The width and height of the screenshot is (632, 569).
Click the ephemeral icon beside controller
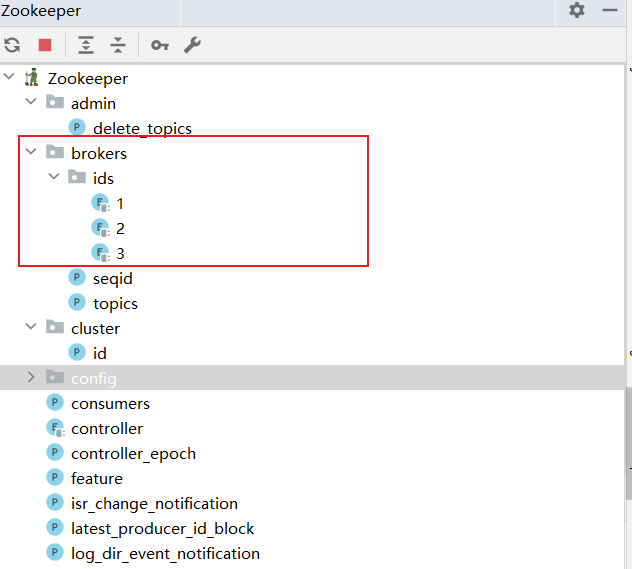click(x=56, y=428)
